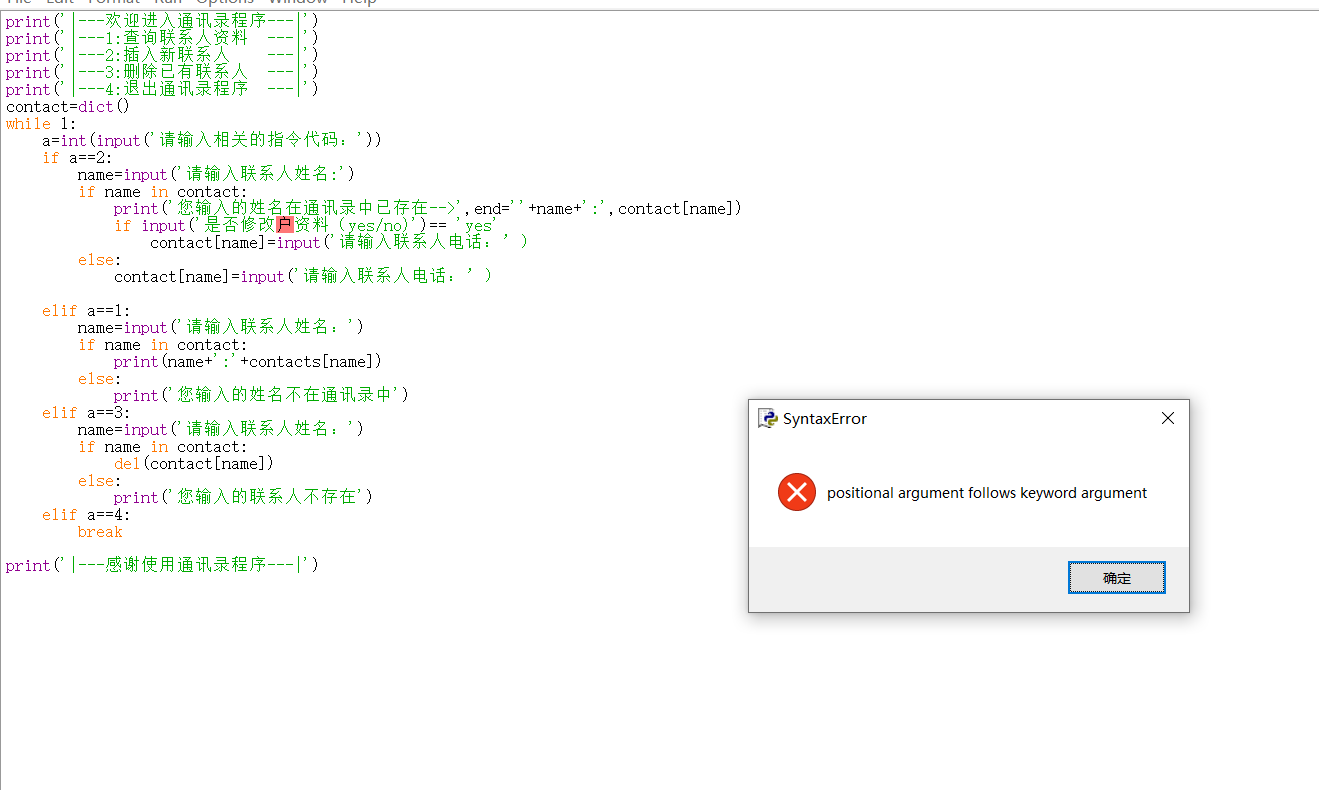The image size is (1319, 790).
Task: Click the 'yes' string in the if input line
Action: [476, 225]
